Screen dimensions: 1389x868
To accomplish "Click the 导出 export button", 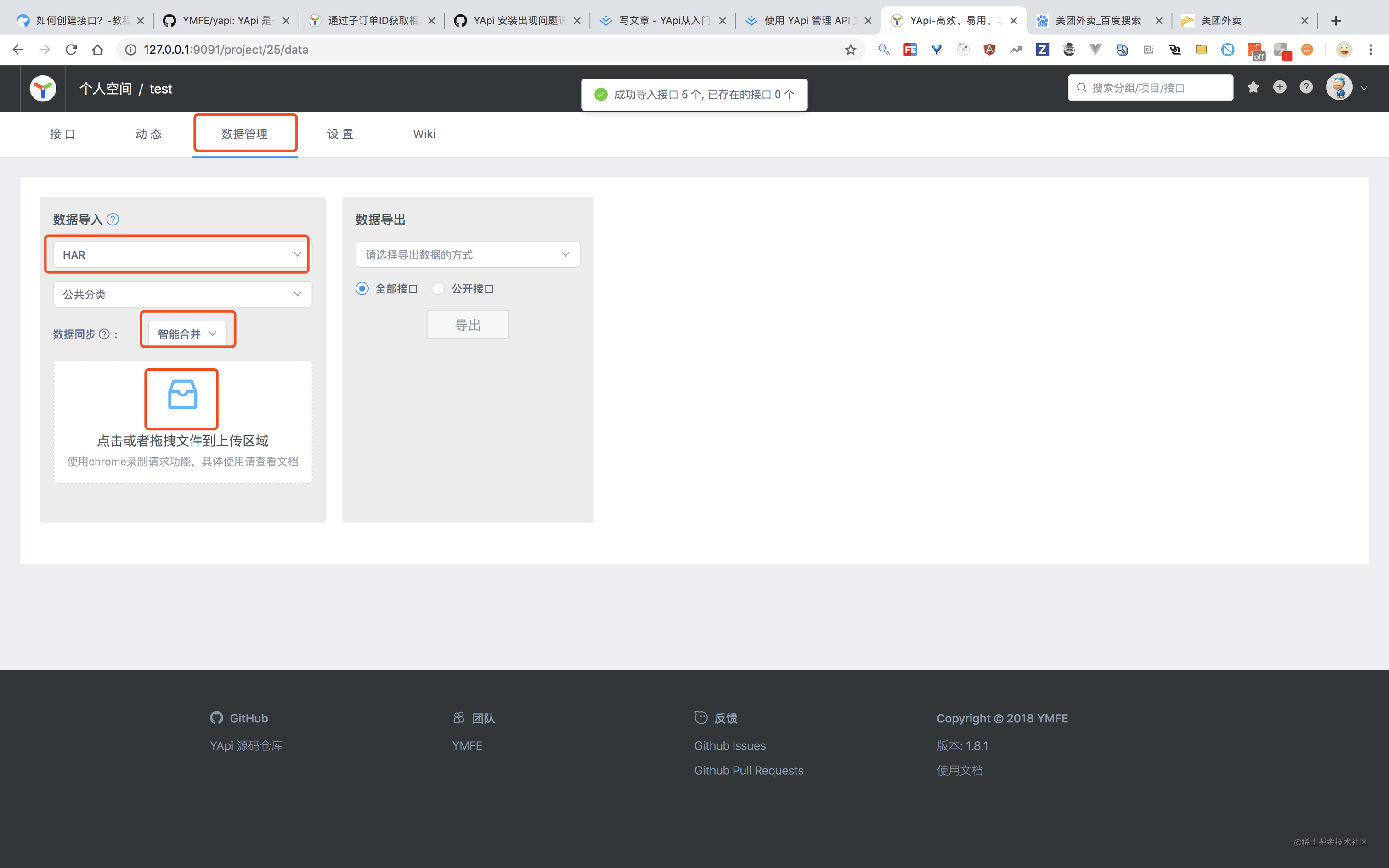I will (x=468, y=325).
